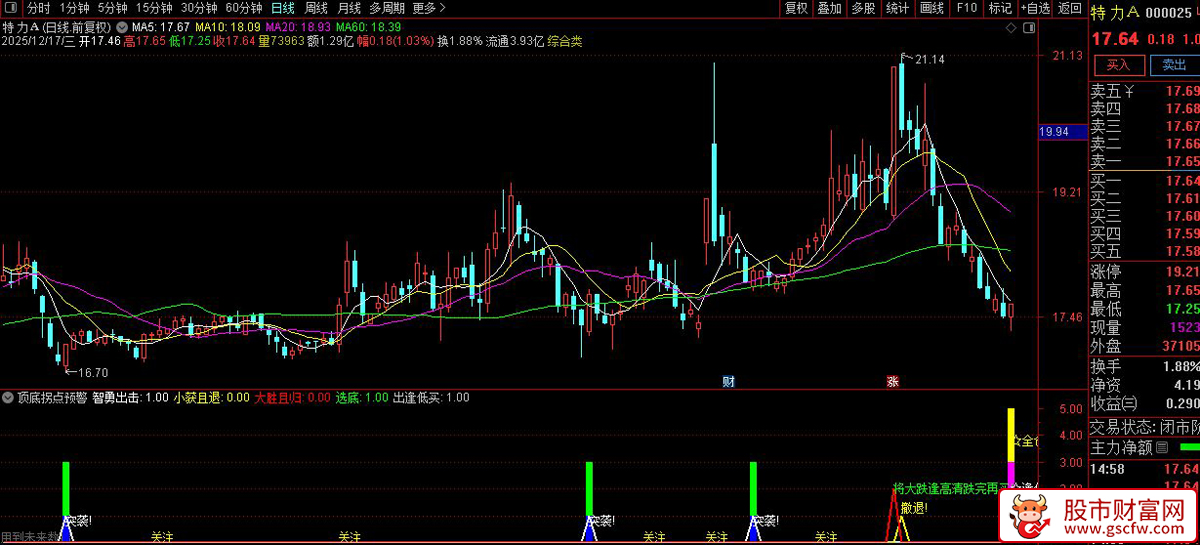This screenshot has width=1200, height=545.
Task: Open the chart settings dropdown beside 特力A(日线前复权)
Action: 122,27
